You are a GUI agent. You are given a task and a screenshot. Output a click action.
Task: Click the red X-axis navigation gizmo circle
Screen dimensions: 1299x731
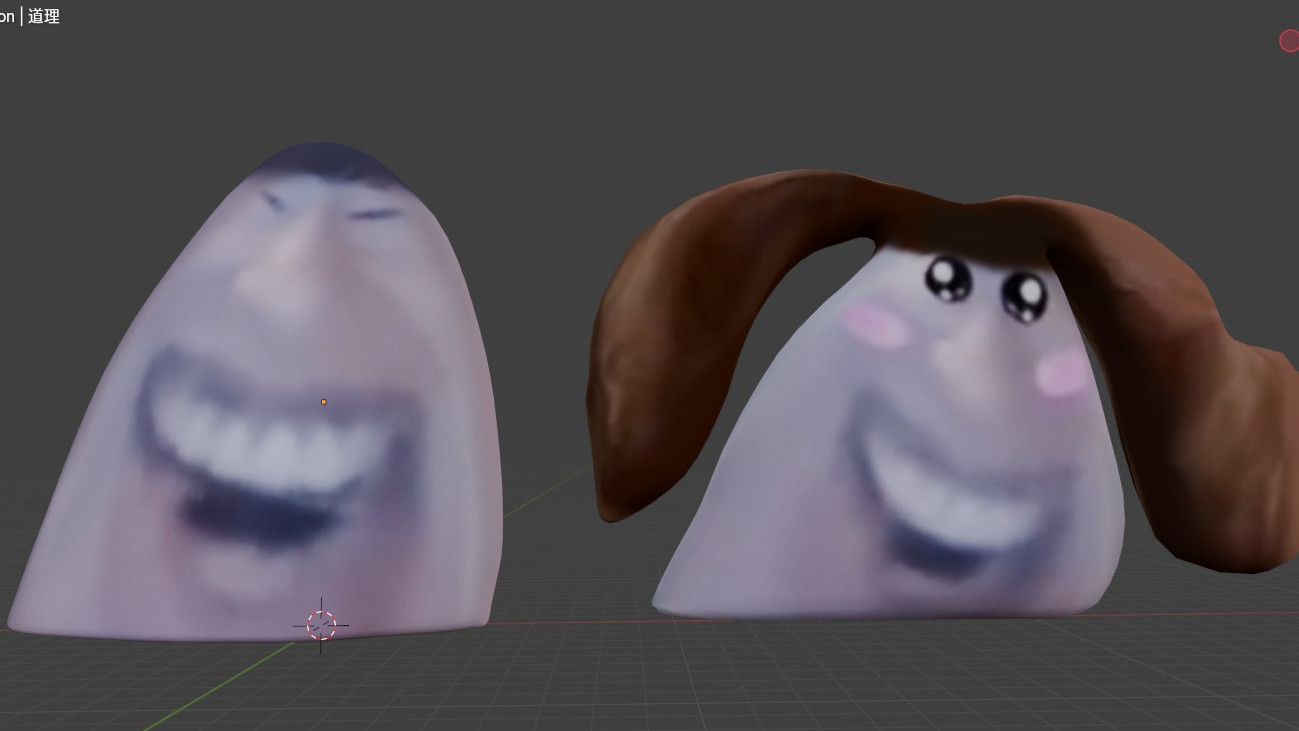click(x=1289, y=40)
